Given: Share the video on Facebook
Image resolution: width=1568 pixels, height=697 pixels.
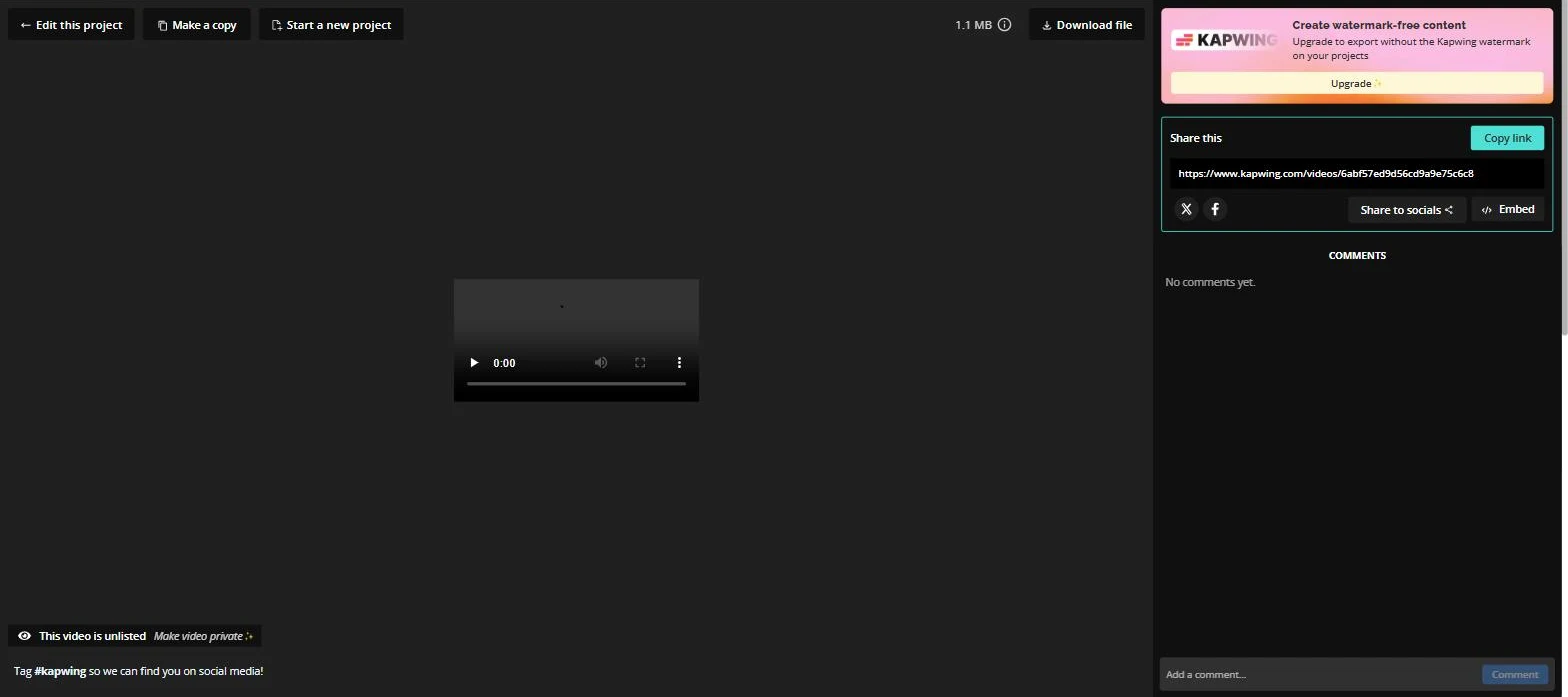Looking at the screenshot, I should click(x=1215, y=209).
